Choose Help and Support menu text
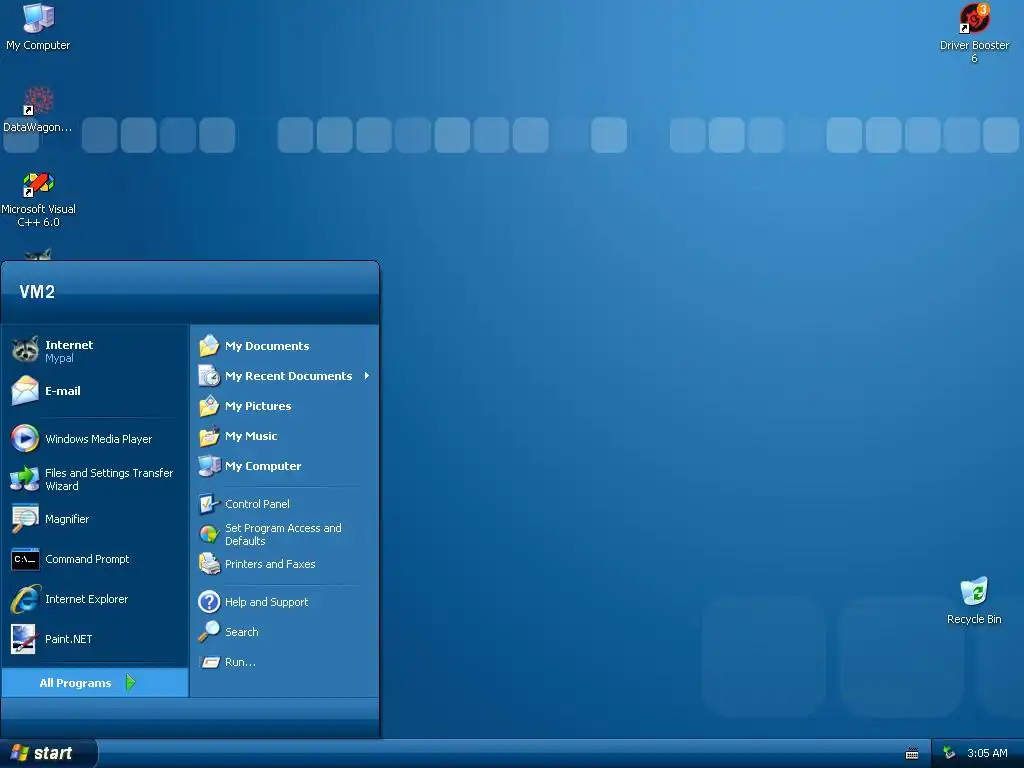Viewport: 1024px width, 768px height. (x=266, y=602)
